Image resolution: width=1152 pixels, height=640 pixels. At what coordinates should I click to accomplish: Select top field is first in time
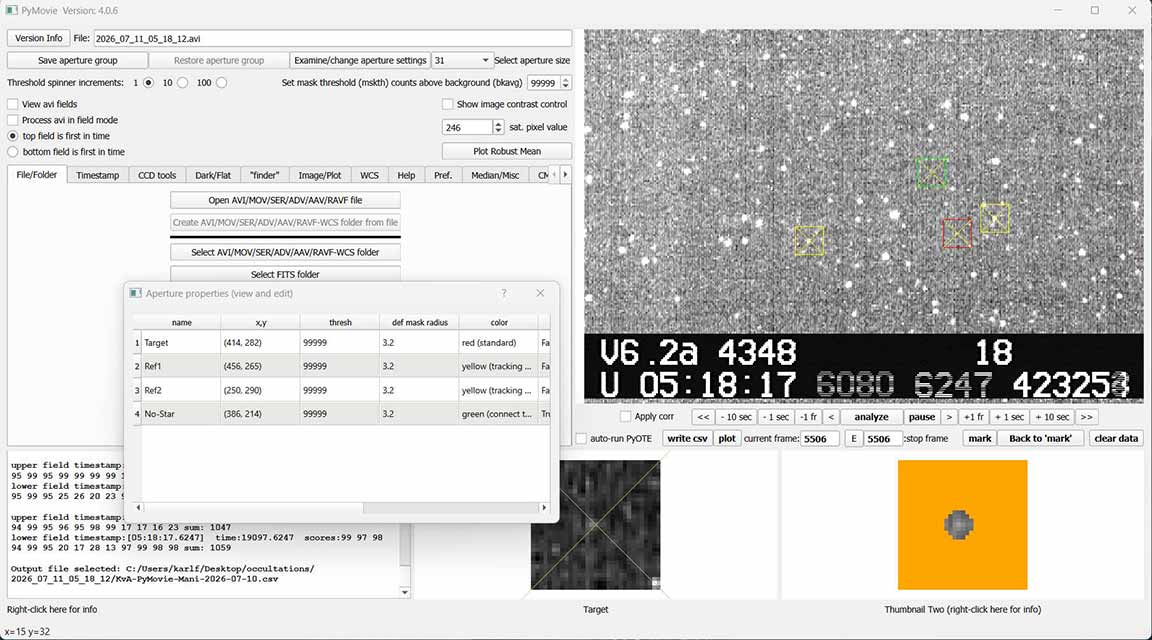point(12,136)
